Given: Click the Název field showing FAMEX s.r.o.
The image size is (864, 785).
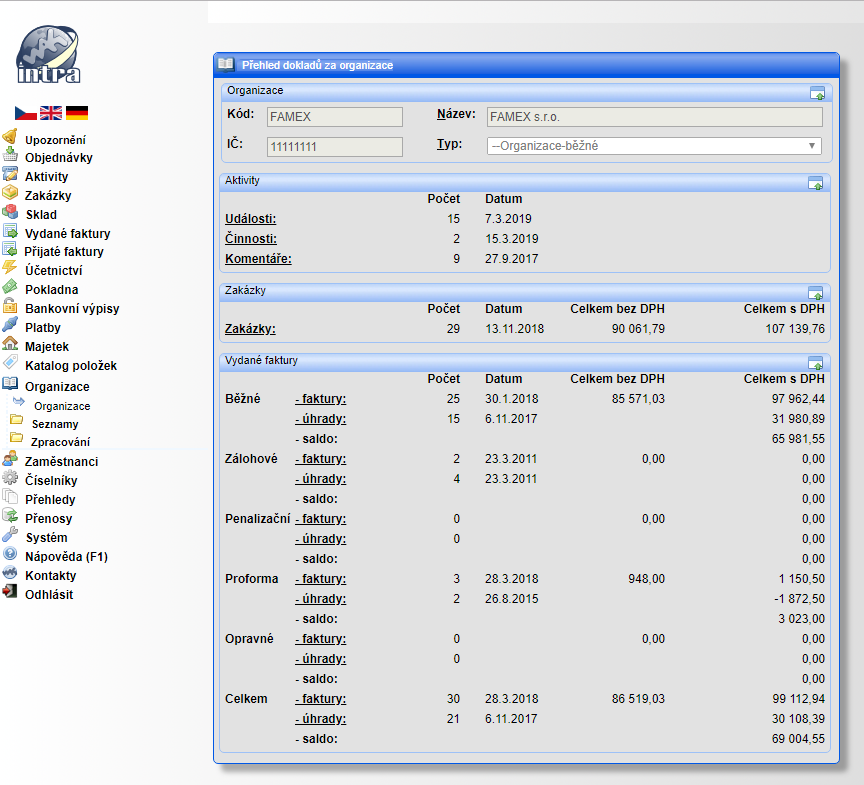Looking at the screenshot, I should click(x=654, y=117).
